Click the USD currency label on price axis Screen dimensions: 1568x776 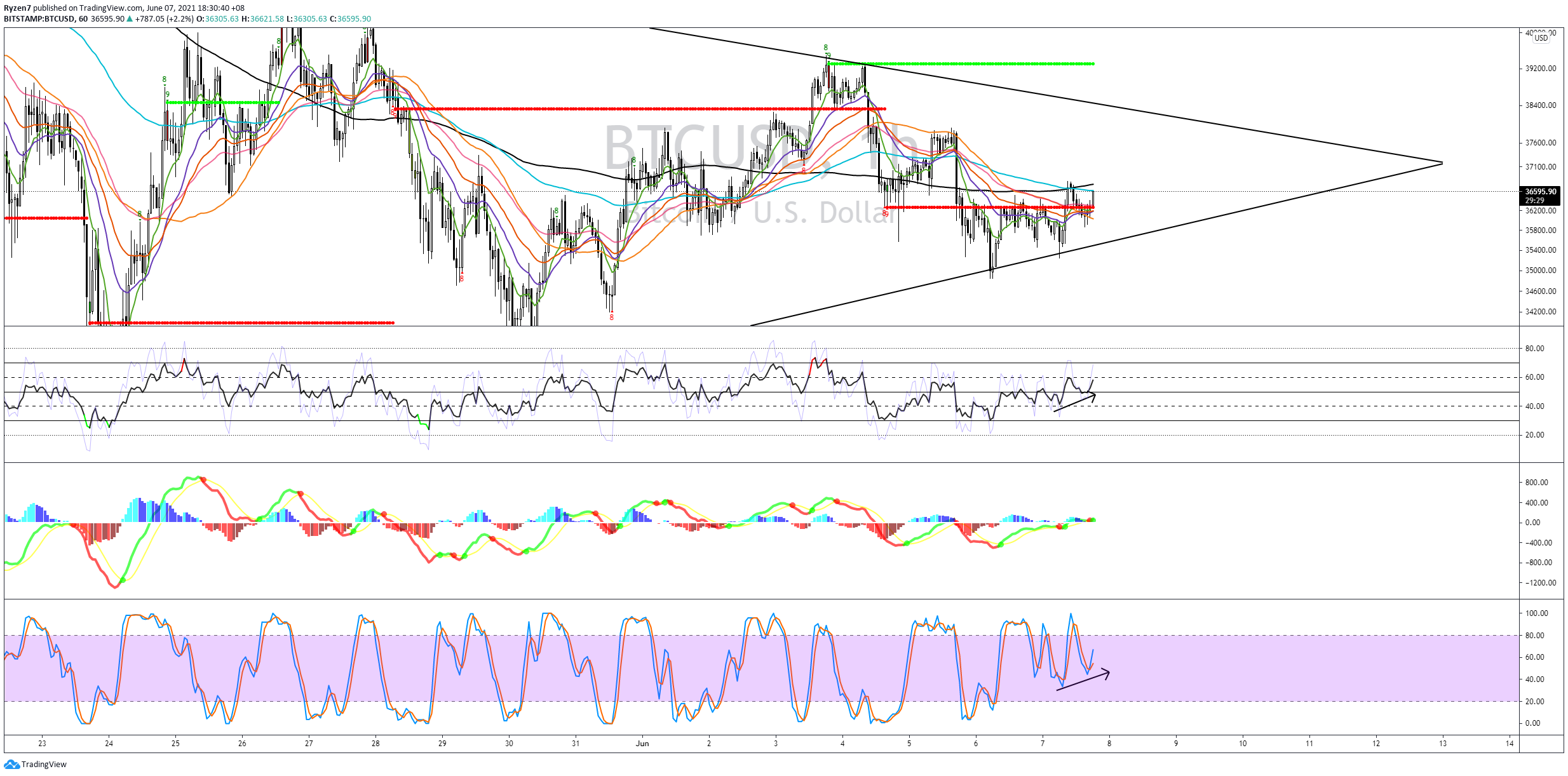point(1541,38)
